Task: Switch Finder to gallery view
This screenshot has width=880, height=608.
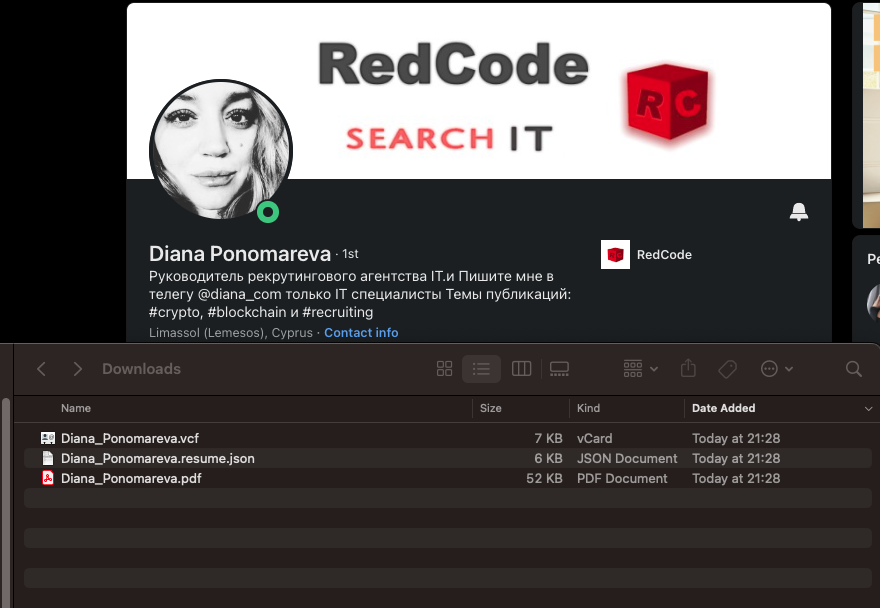Action: [559, 369]
